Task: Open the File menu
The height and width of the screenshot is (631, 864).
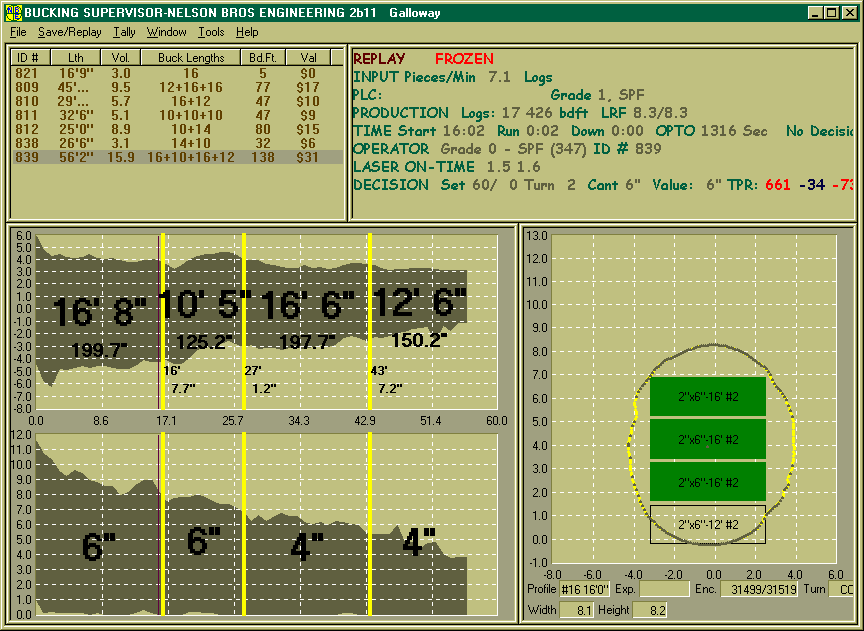Action: (x=18, y=32)
